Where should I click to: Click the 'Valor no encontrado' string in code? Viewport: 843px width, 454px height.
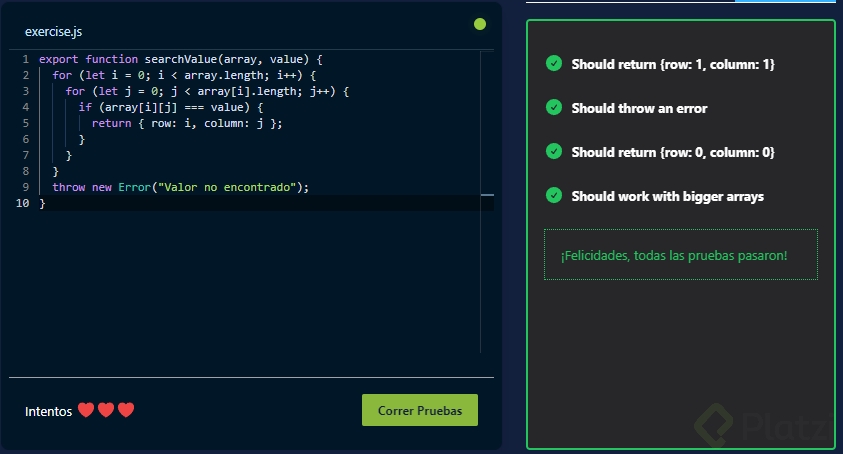coord(228,187)
